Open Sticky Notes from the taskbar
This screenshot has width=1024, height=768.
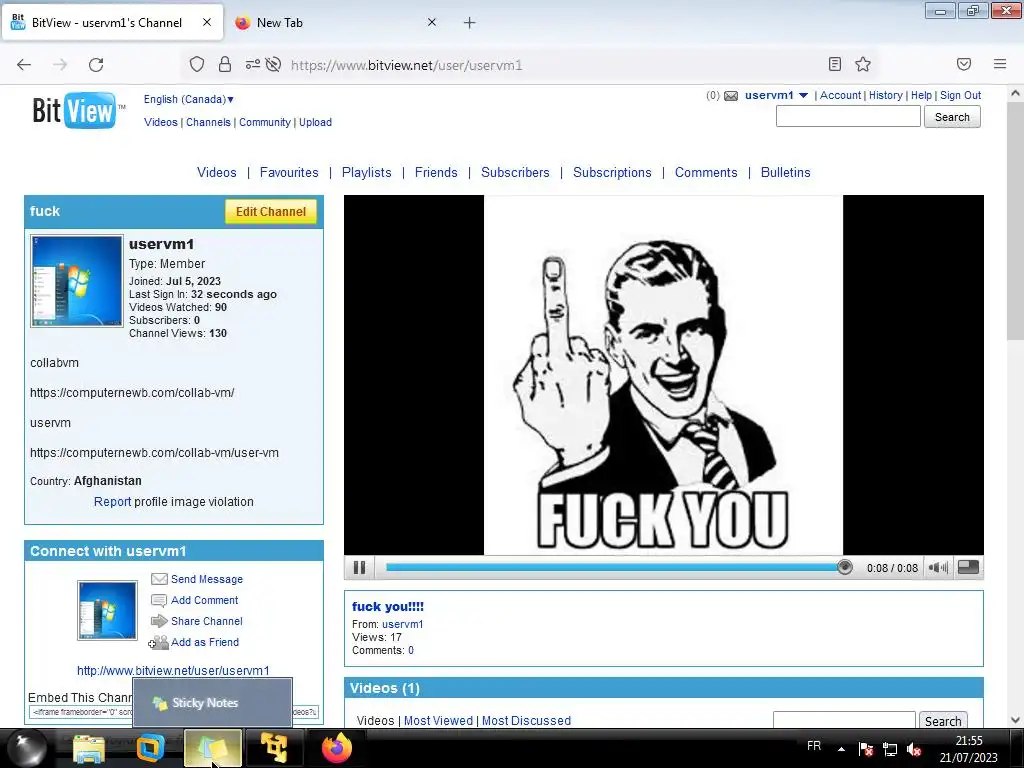click(x=213, y=748)
